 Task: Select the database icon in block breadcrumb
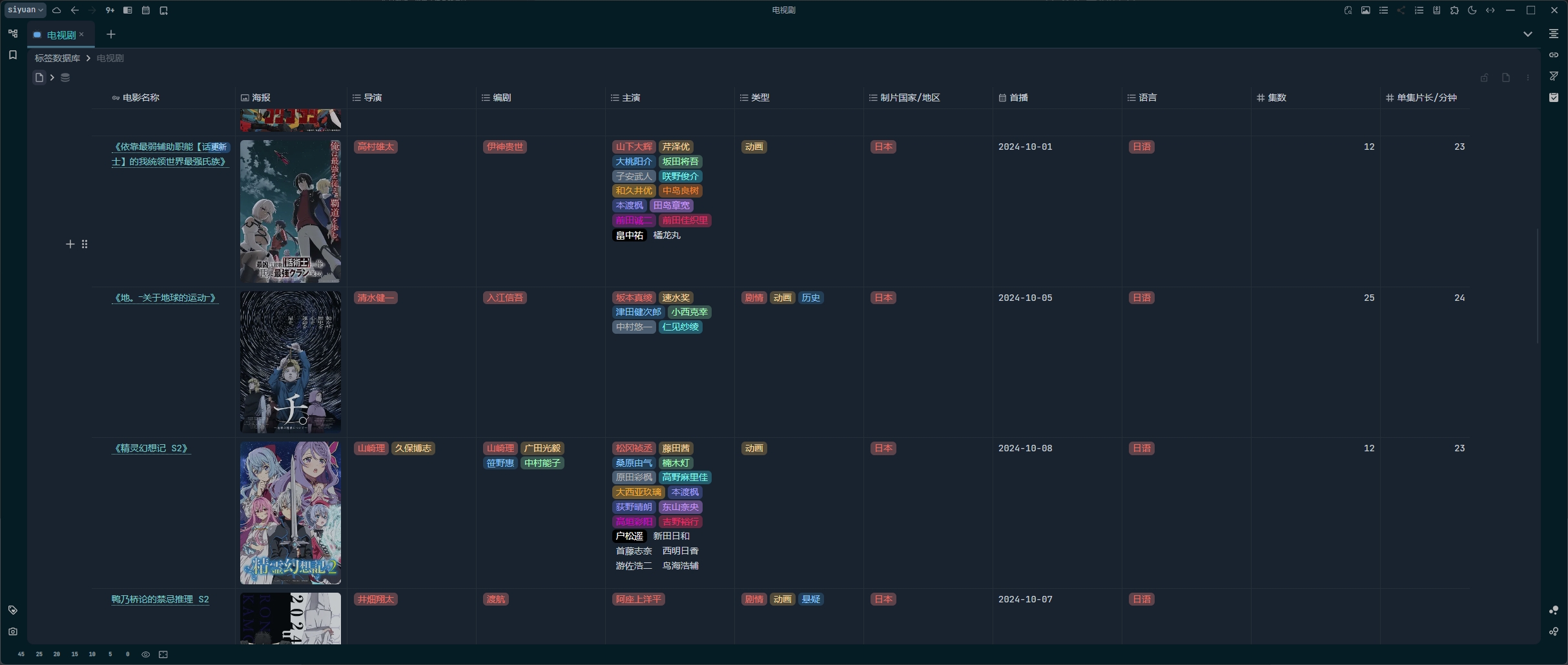[x=65, y=77]
